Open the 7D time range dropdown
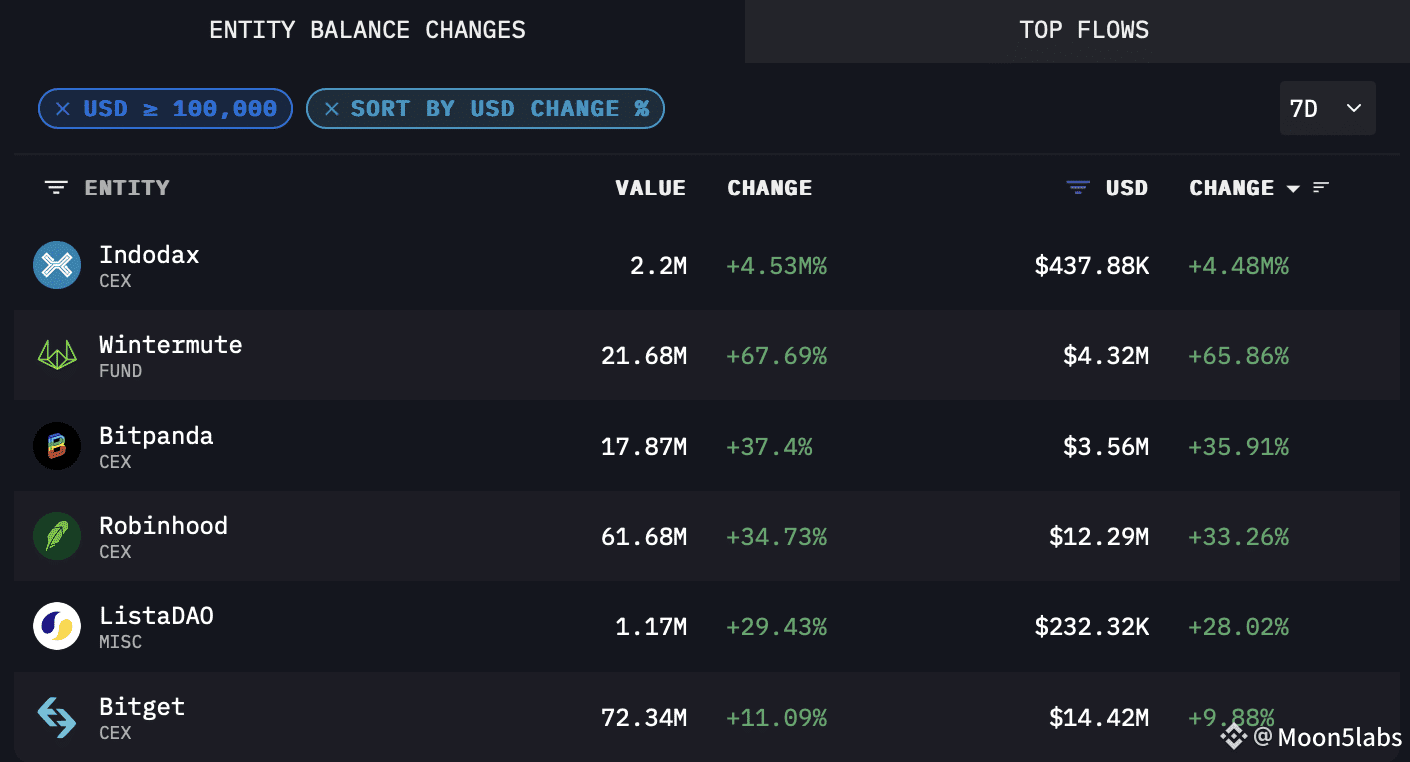Image resolution: width=1410 pixels, height=762 pixels. [1327, 108]
